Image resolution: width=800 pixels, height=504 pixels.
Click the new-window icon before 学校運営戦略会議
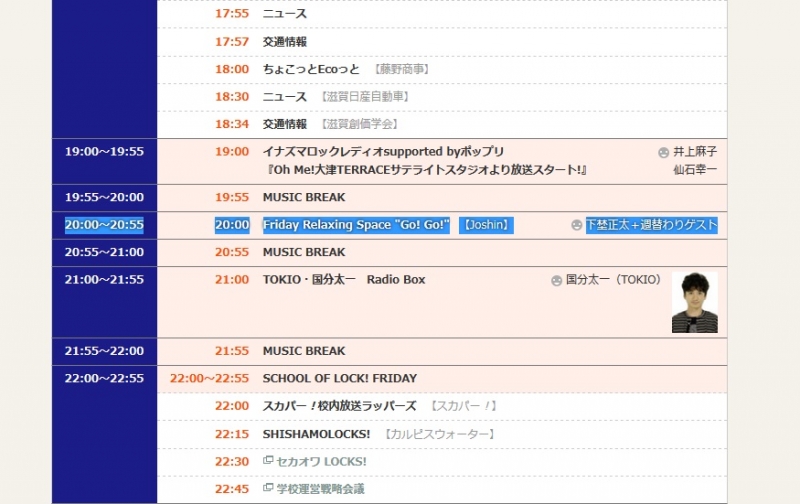pos(267,489)
